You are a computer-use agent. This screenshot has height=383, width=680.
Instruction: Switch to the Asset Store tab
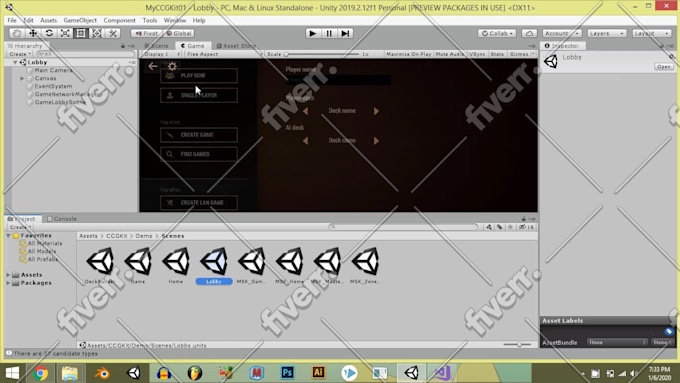[x=236, y=46]
